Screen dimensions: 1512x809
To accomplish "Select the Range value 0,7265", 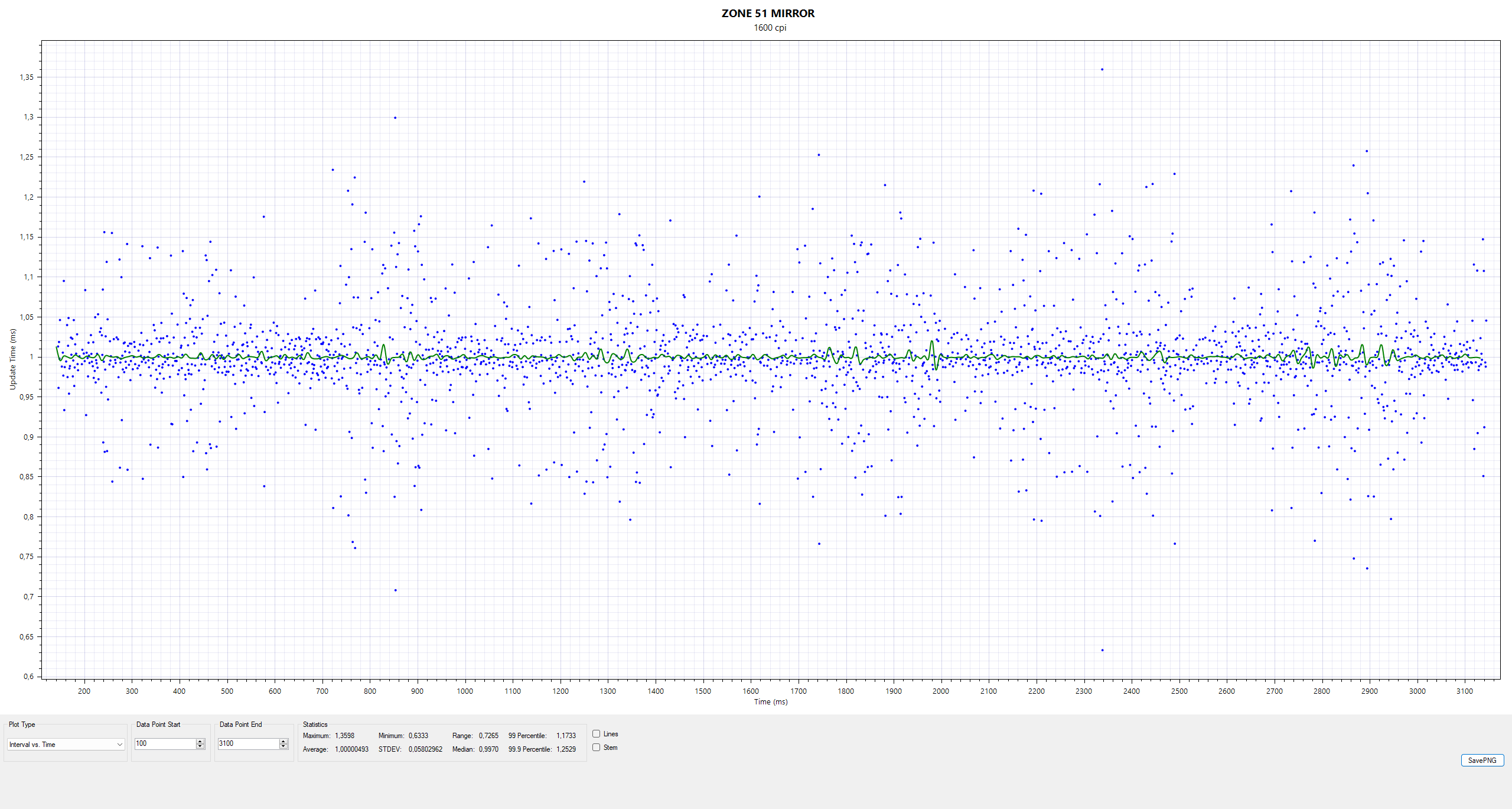I will 488,736.
